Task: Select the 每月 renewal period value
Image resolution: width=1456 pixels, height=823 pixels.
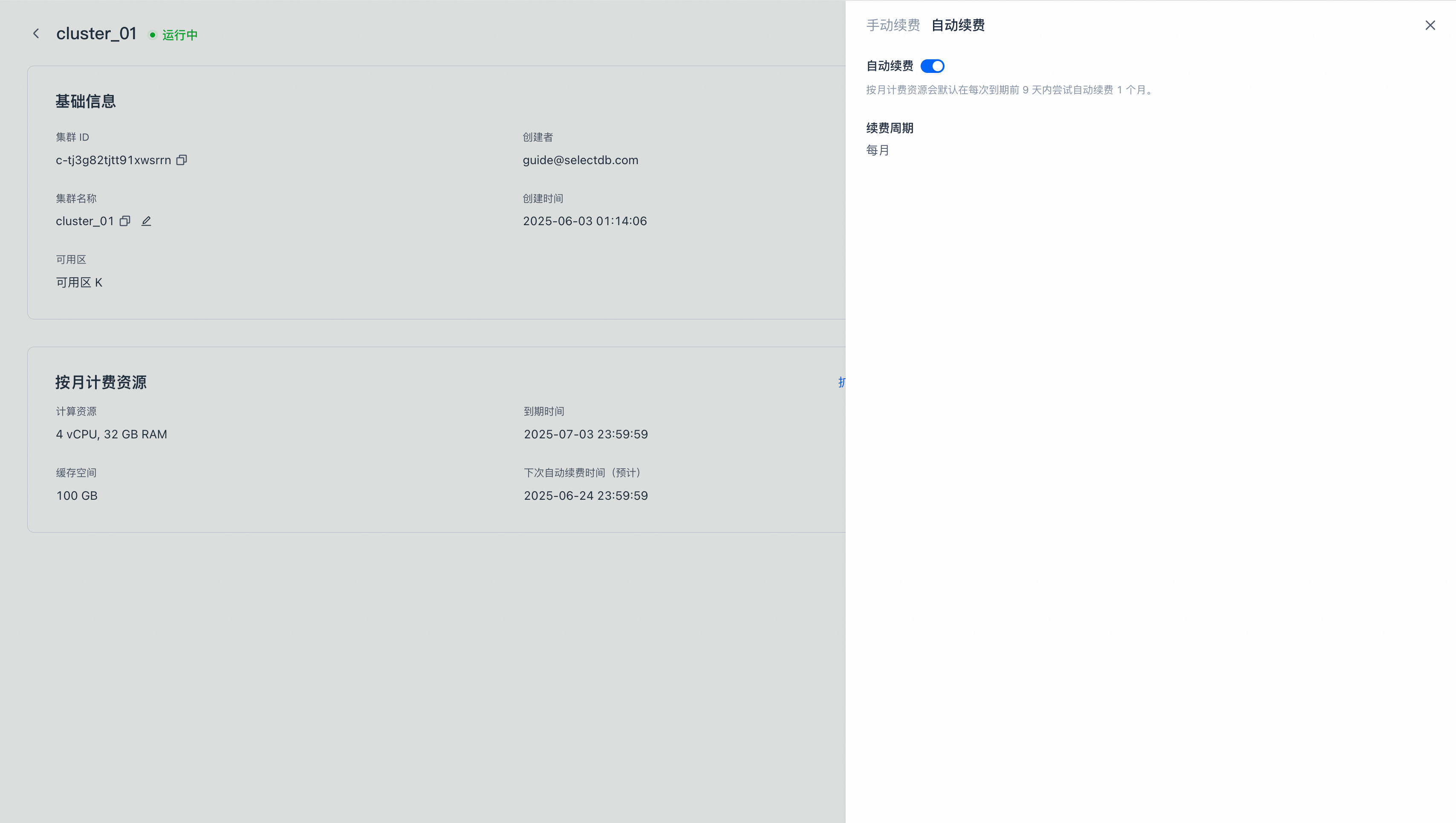Action: pyautogui.click(x=878, y=151)
